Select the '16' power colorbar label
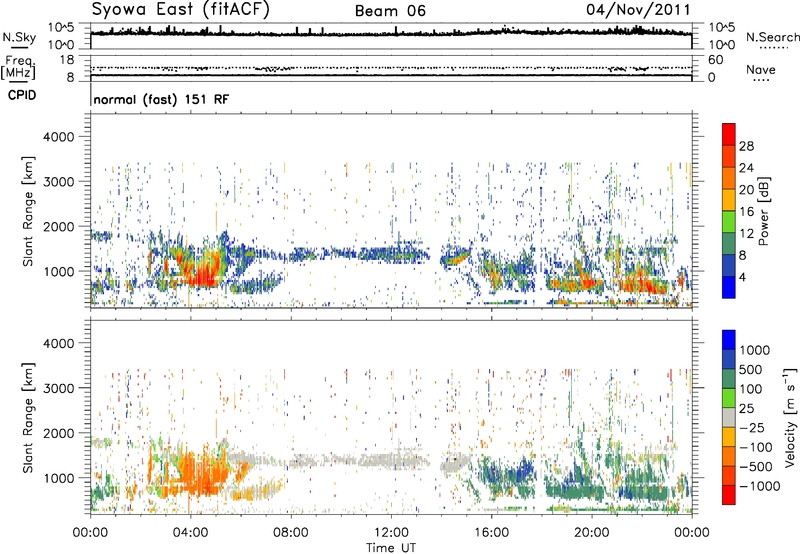The height and width of the screenshot is (554, 800). click(746, 212)
